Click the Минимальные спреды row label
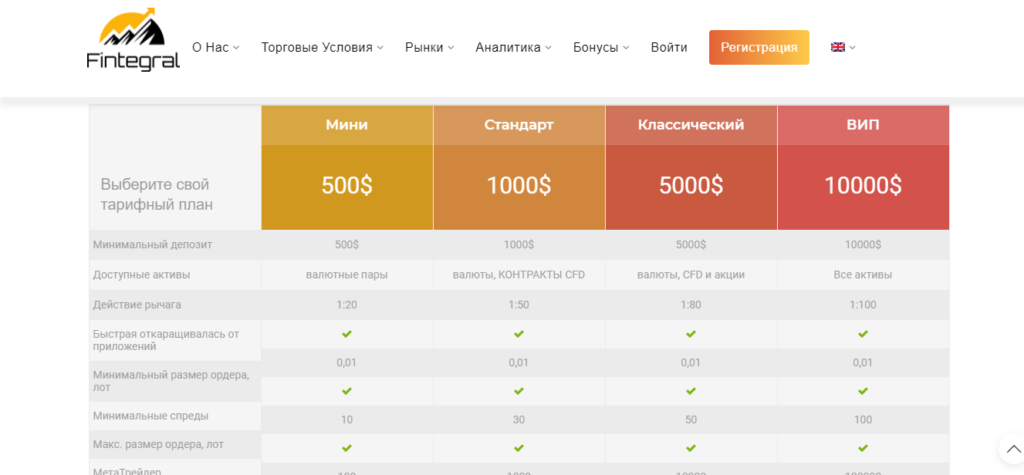Screen dimensions: 1024x475 [x=151, y=416]
